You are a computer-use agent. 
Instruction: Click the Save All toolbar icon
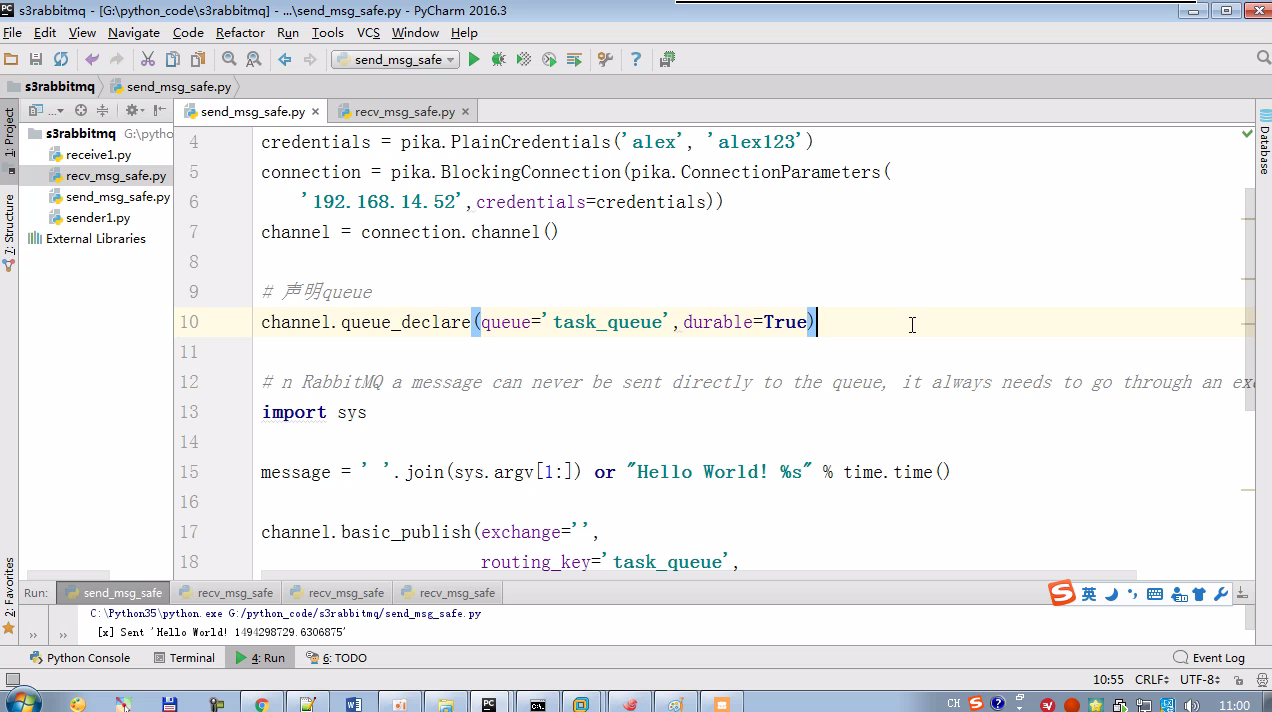tap(36, 60)
